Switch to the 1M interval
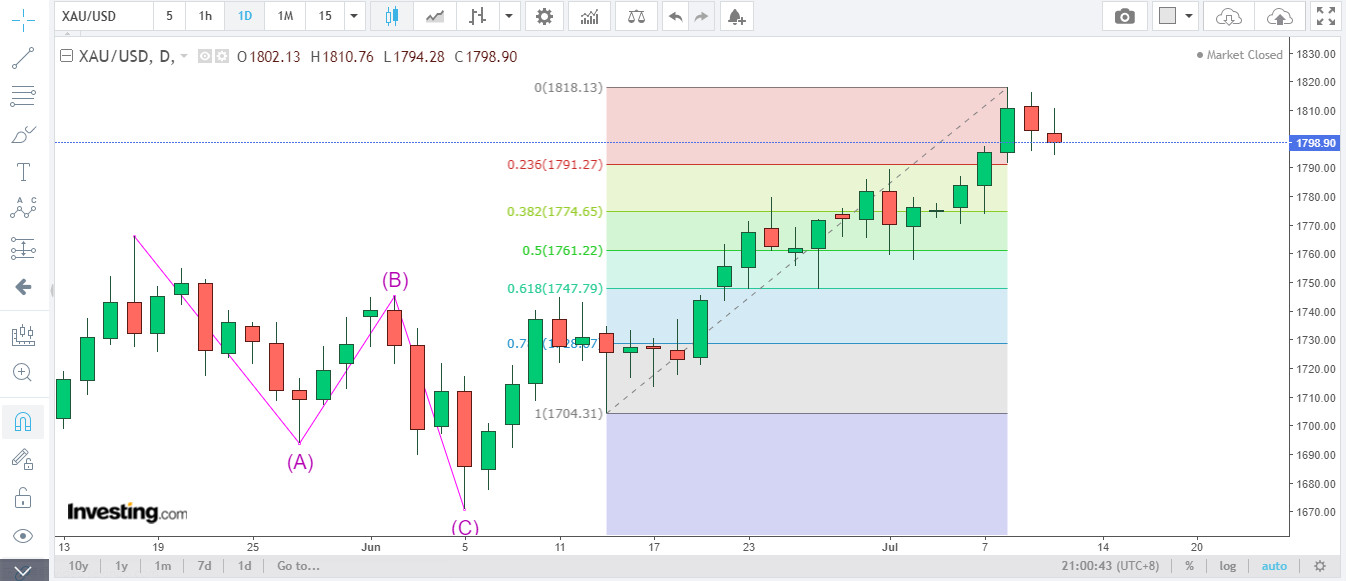Viewport: 1363px width, 581px height. click(285, 16)
